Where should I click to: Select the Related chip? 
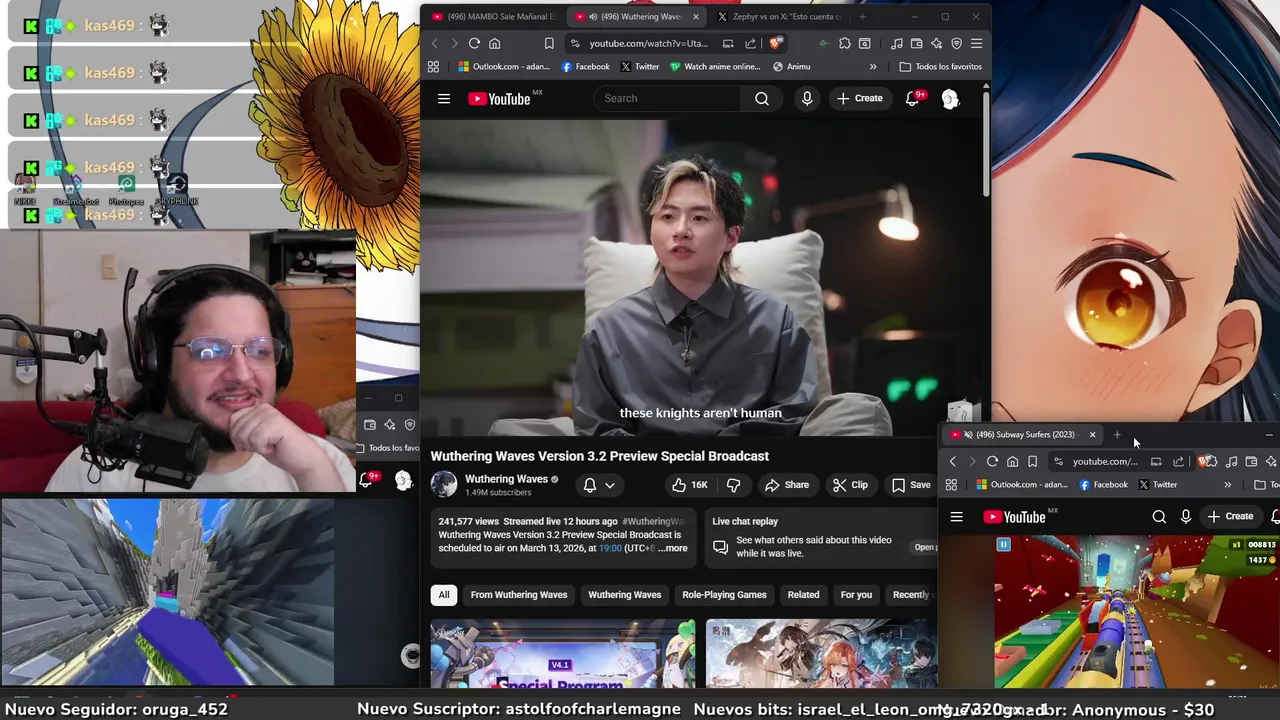click(x=803, y=595)
